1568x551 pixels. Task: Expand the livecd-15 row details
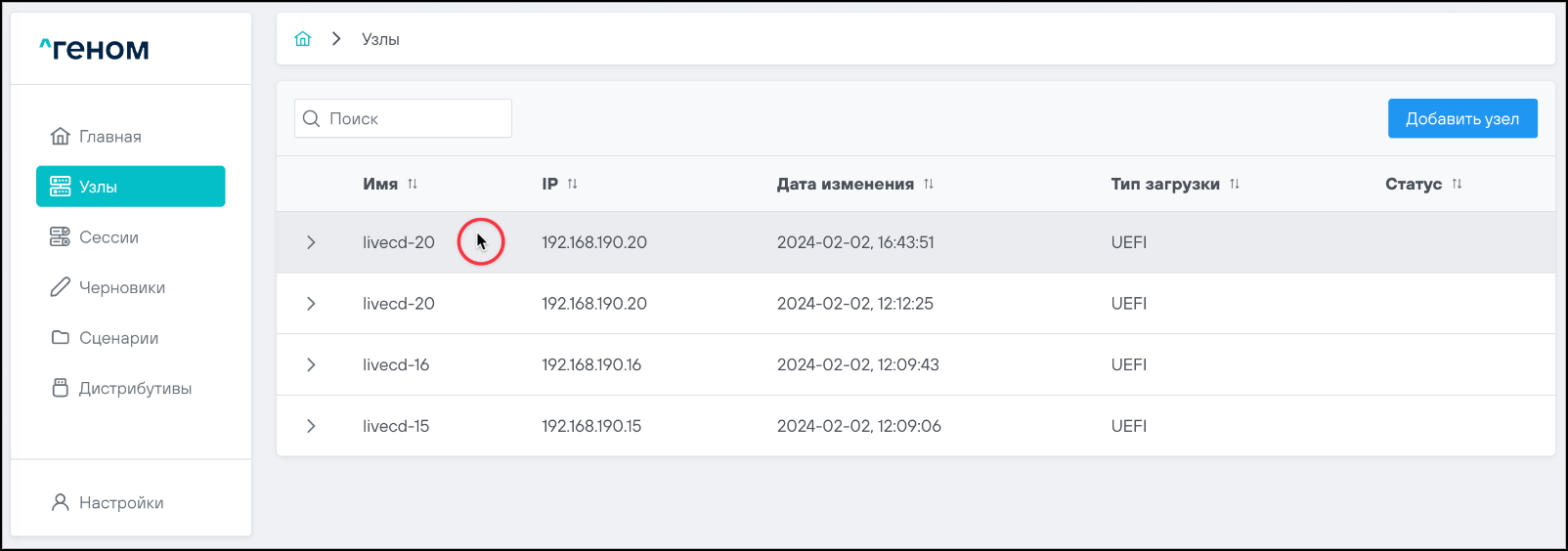[x=311, y=426]
